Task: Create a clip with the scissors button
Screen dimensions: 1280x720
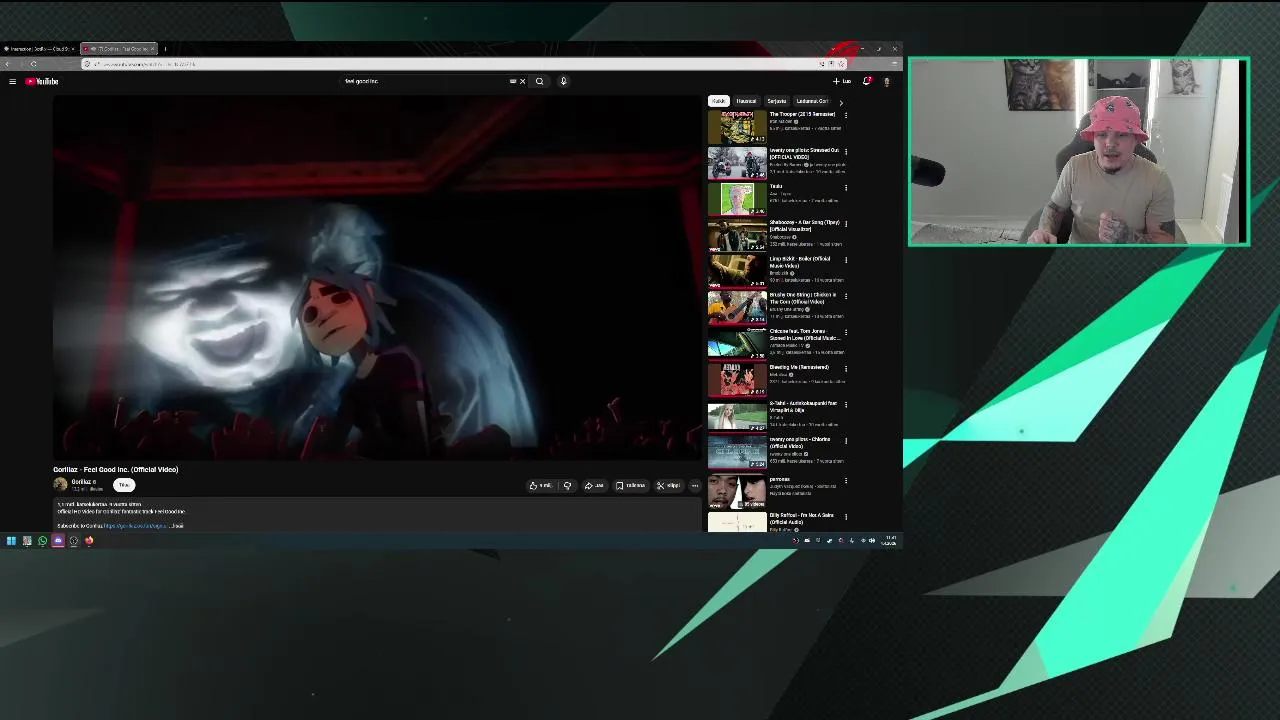Action: 668,486
